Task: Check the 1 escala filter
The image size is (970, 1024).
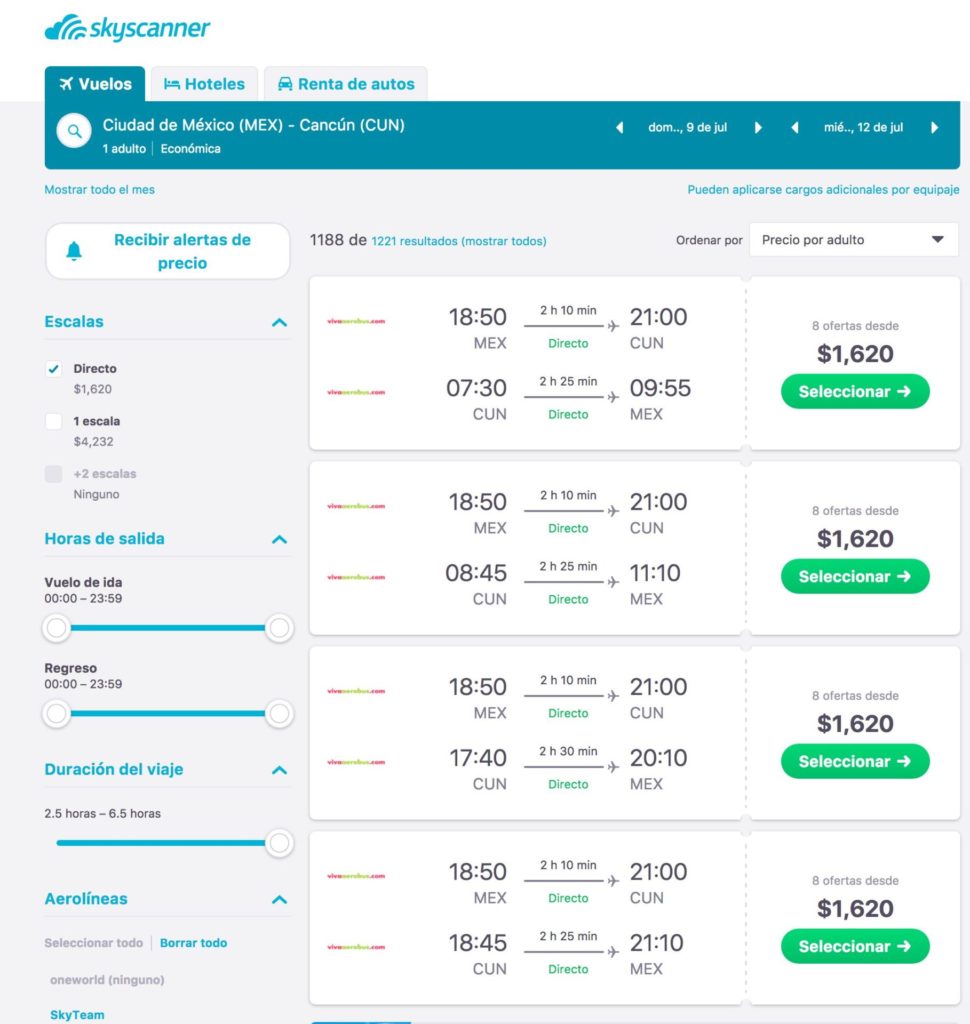Action: click(x=54, y=422)
